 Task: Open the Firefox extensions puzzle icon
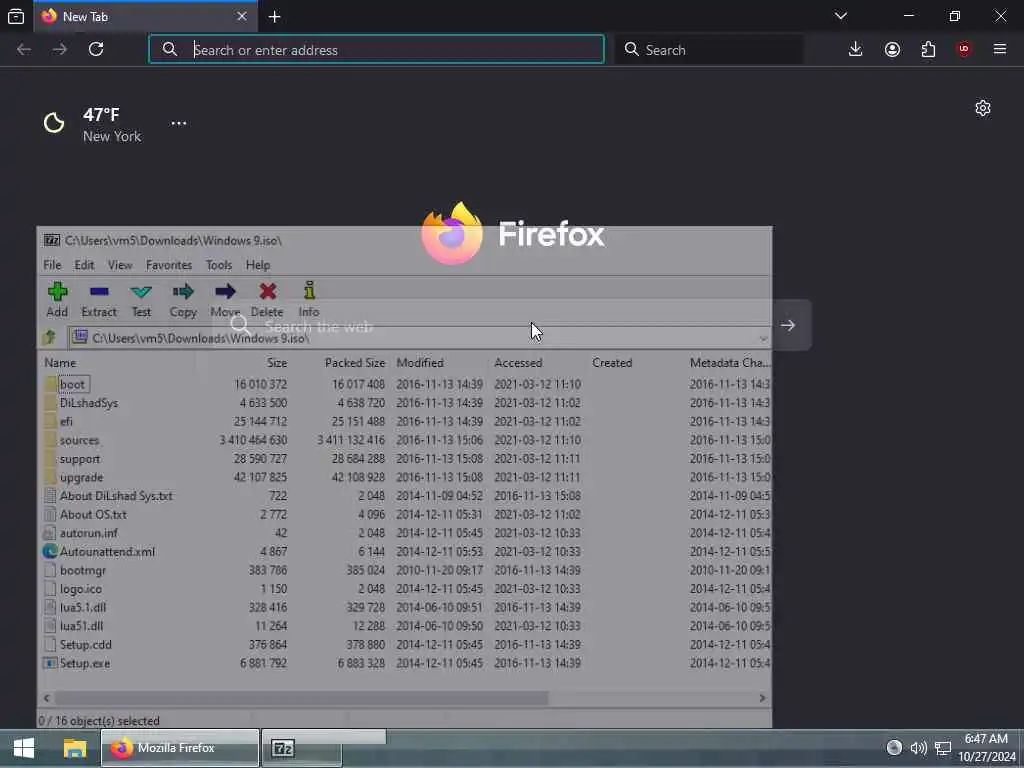(928, 50)
